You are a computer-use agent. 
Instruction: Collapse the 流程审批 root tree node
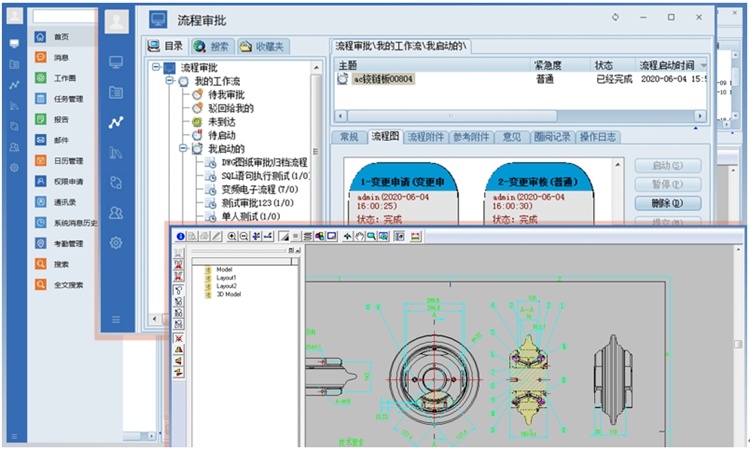coord(156,67)
